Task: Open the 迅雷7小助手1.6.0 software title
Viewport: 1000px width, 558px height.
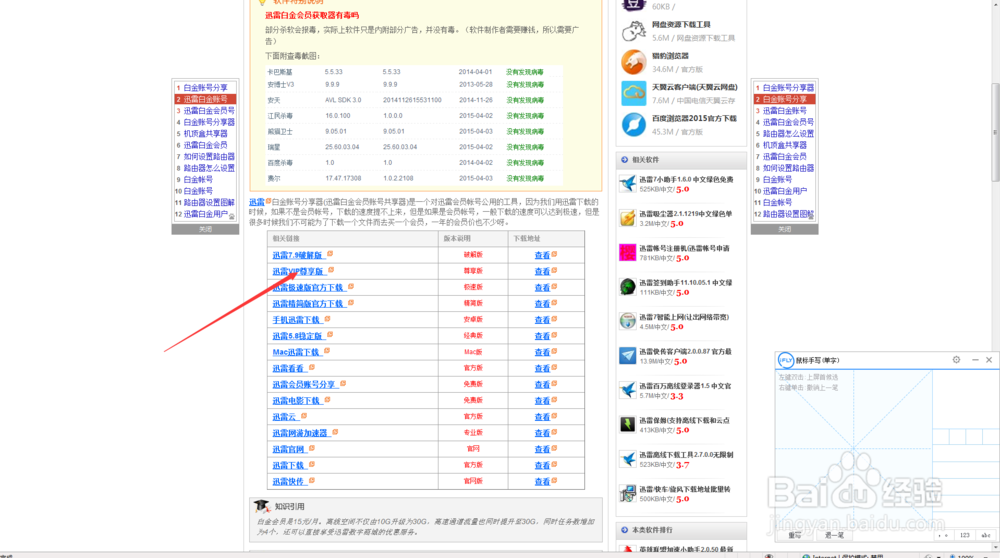Action: pyautogui.click(x=686, y=180)
